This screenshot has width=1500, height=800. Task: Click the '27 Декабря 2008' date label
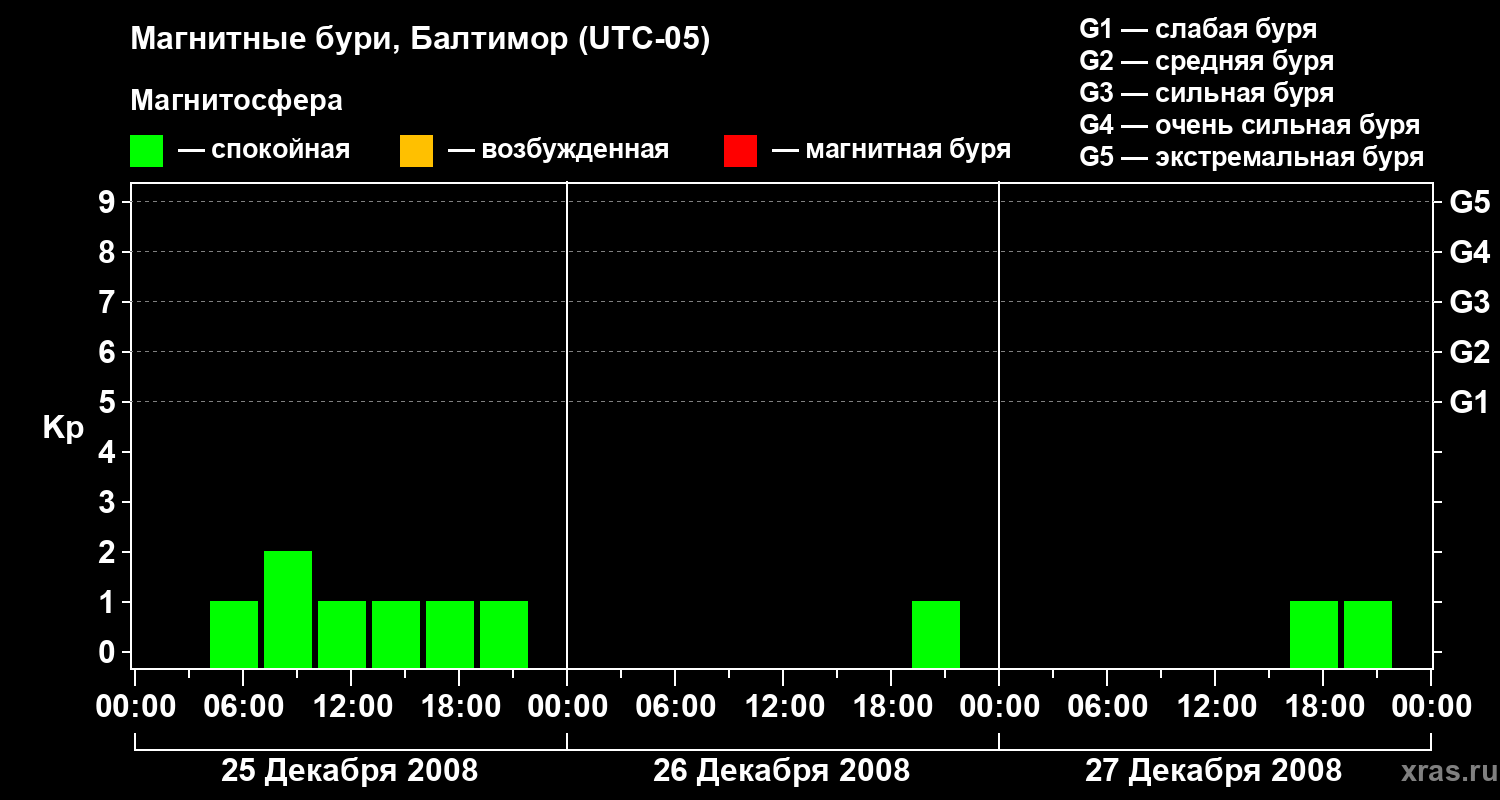(x=1214, y=771)
